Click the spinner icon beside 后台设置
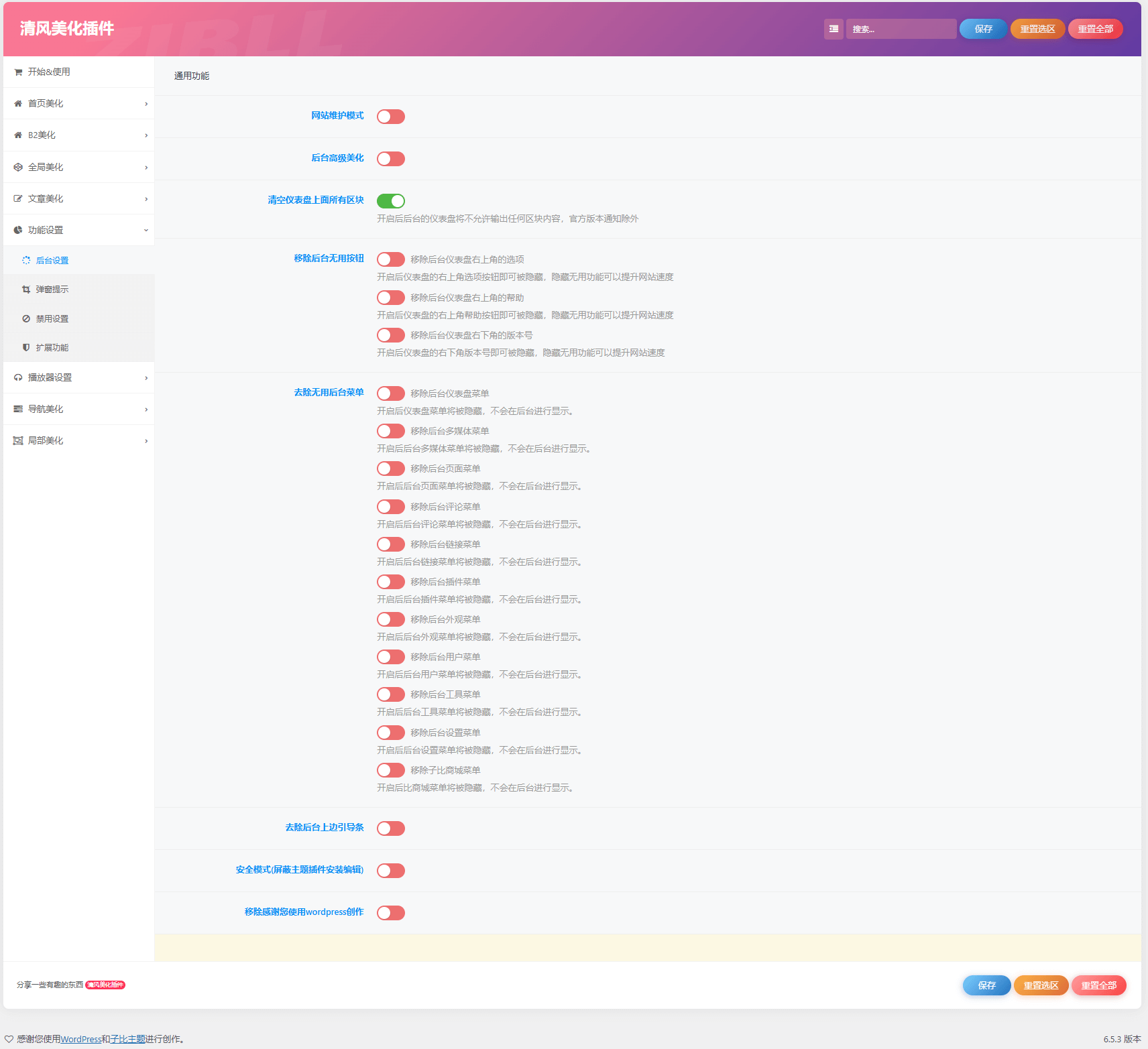This screenshot has width=1148, height=1049. click(x=26, y=260)
